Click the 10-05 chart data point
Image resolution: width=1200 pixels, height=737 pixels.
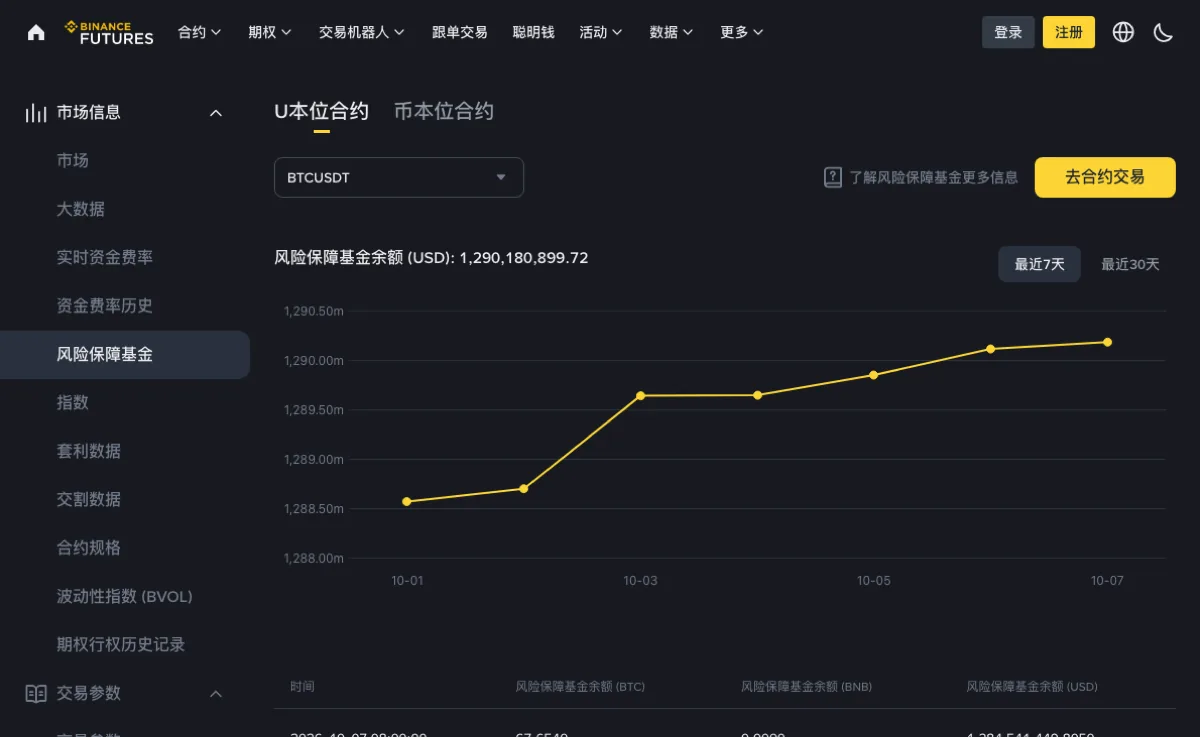pyautogui.click(x=874, y=375)
